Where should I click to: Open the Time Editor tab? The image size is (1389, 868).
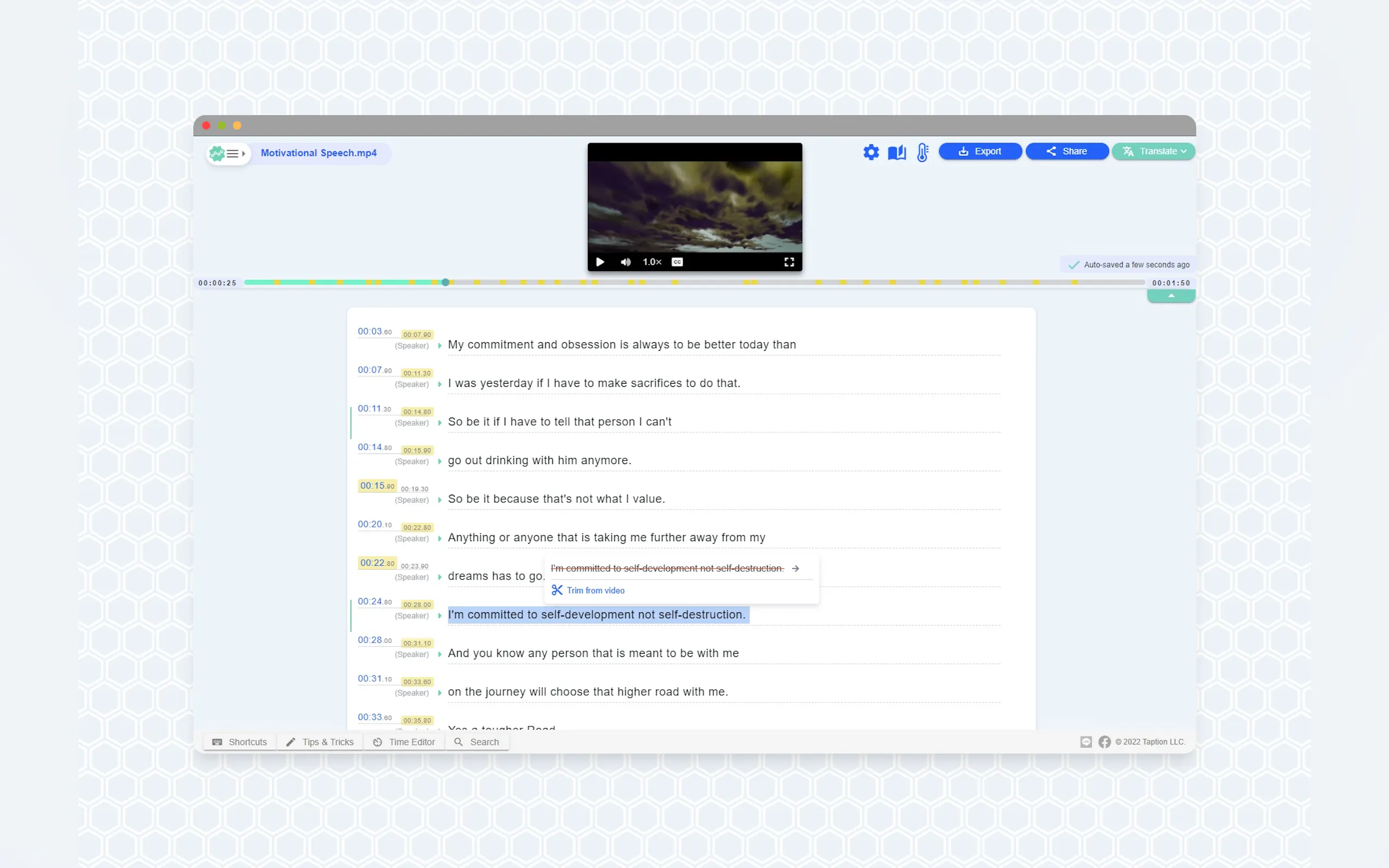(x=404, y=742)
